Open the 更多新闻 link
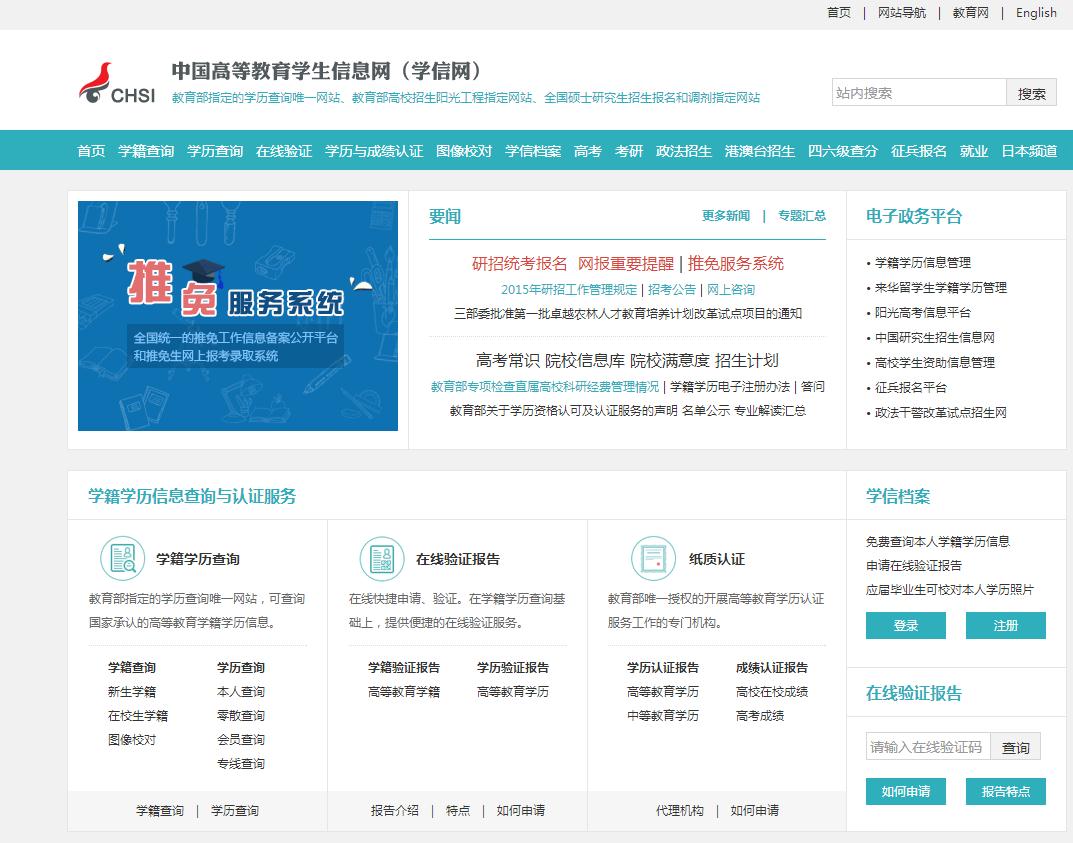This screenshot has width=1073, height=843. pos(726,216)
